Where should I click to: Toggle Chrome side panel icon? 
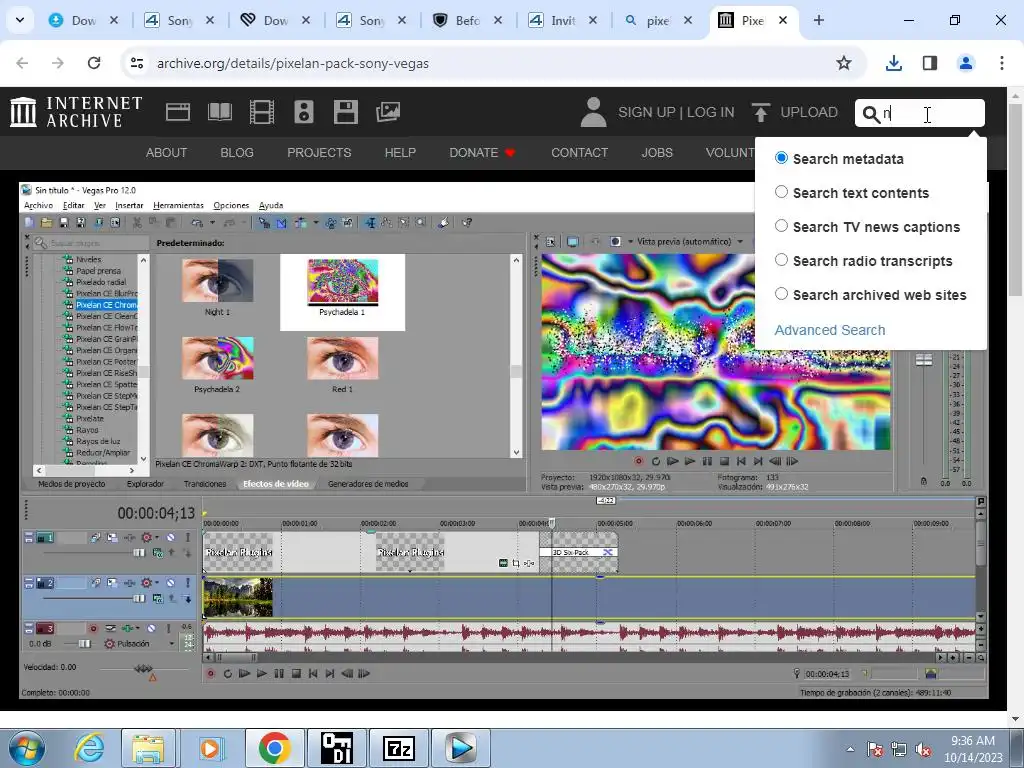pyautogui.click(x=930, y=63)
